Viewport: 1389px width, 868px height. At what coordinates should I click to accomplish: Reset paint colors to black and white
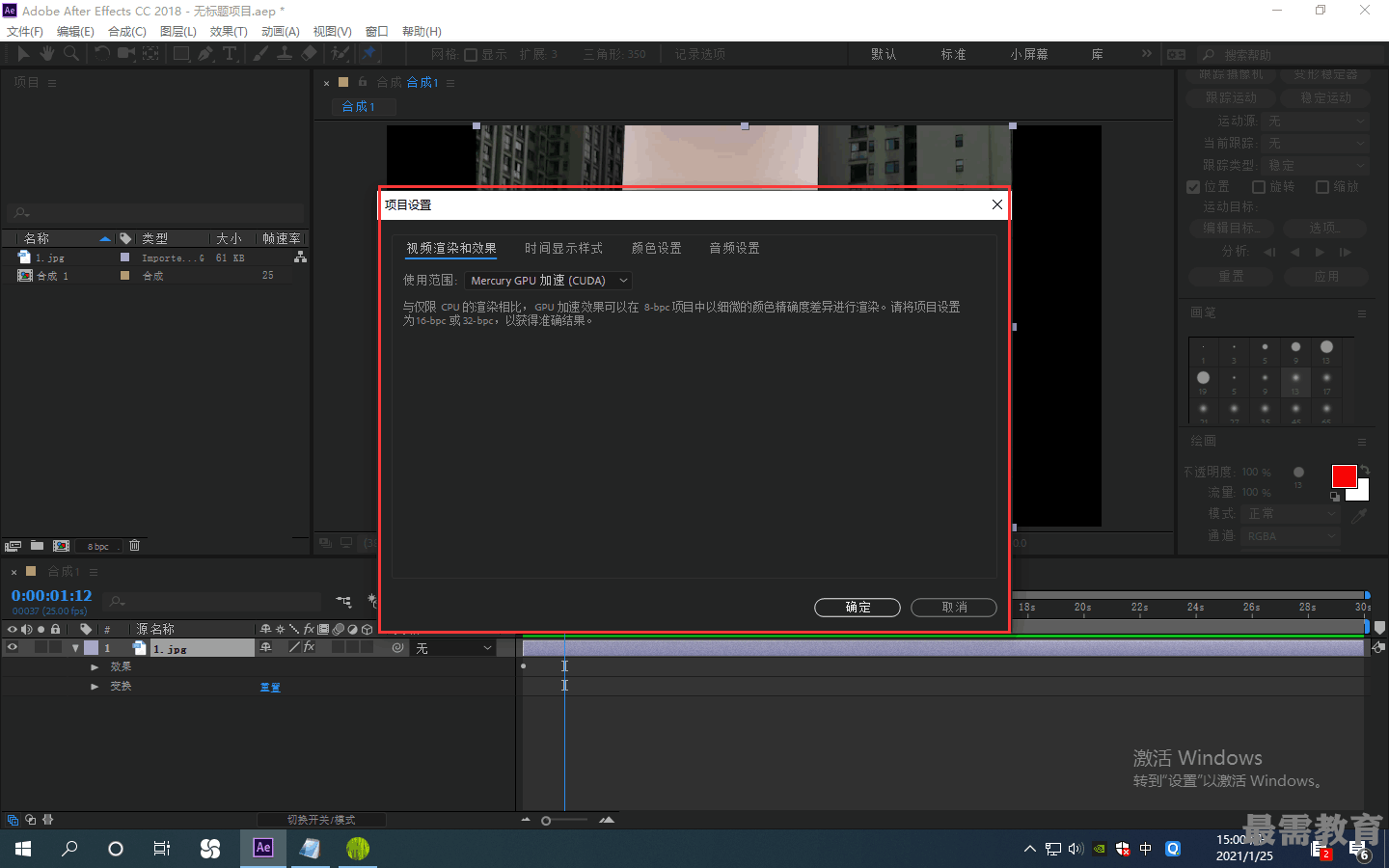(1335, 497)
